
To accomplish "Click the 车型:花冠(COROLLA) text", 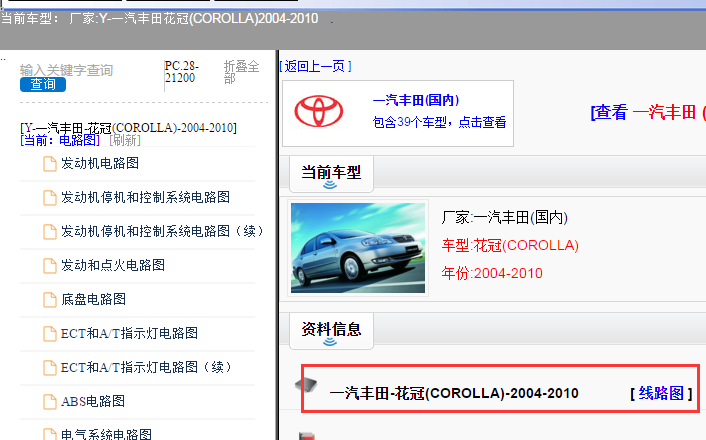I will coord(510,245).
